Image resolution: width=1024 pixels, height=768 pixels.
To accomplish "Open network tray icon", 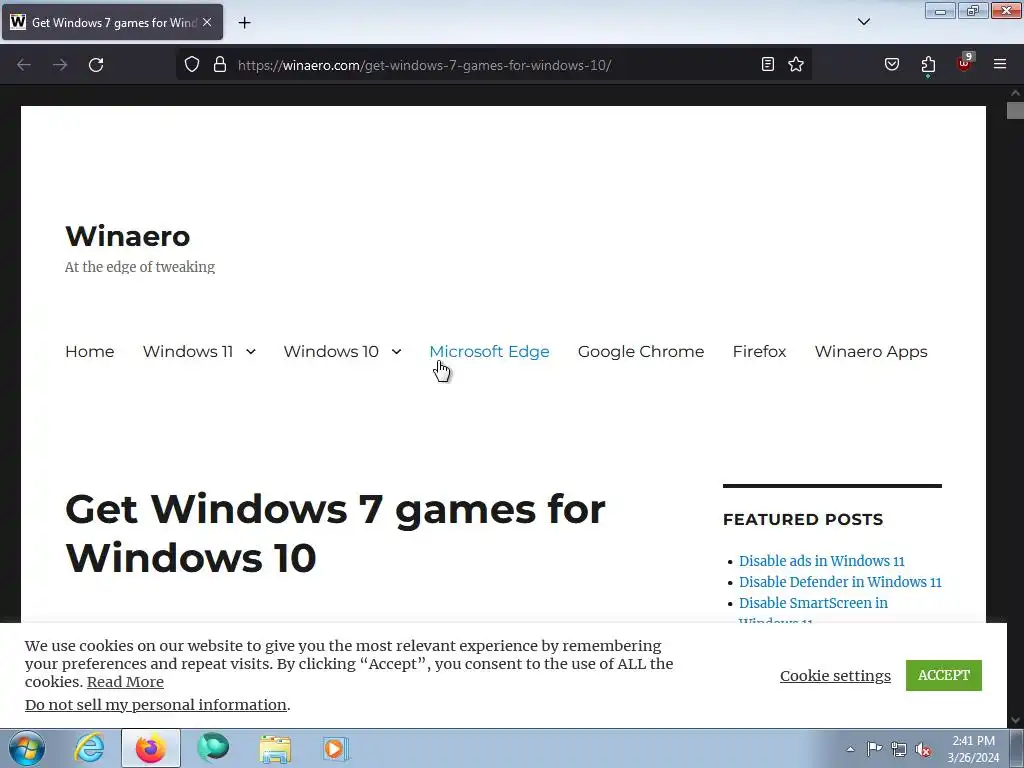I will (899, 749).
